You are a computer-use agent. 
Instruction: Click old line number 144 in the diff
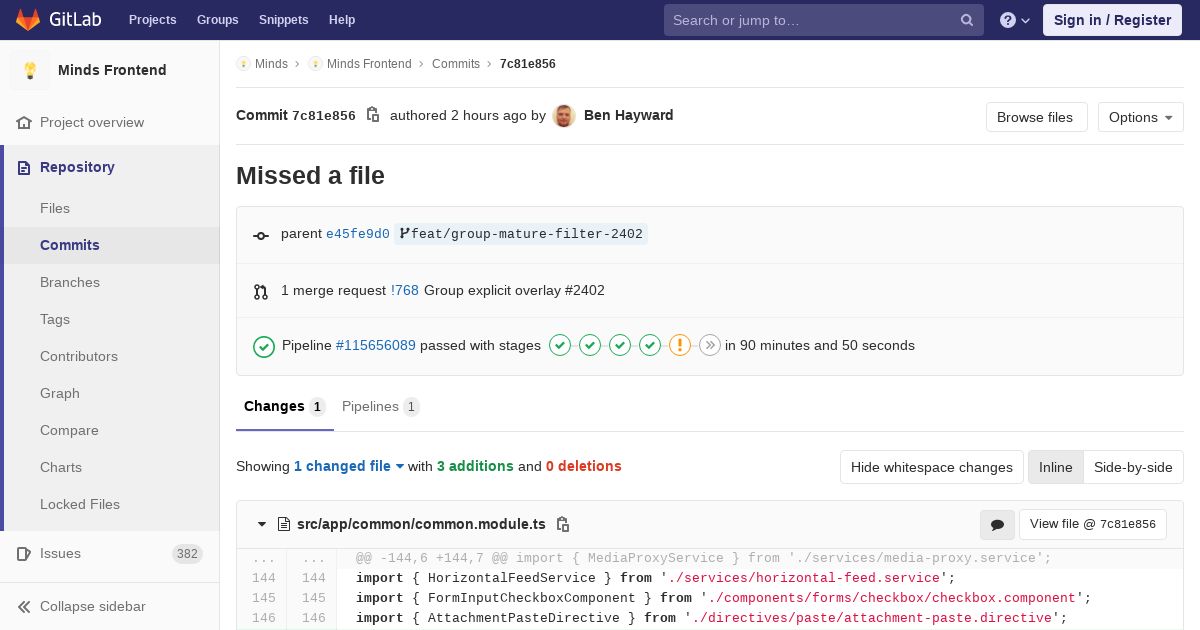[263, 578]
